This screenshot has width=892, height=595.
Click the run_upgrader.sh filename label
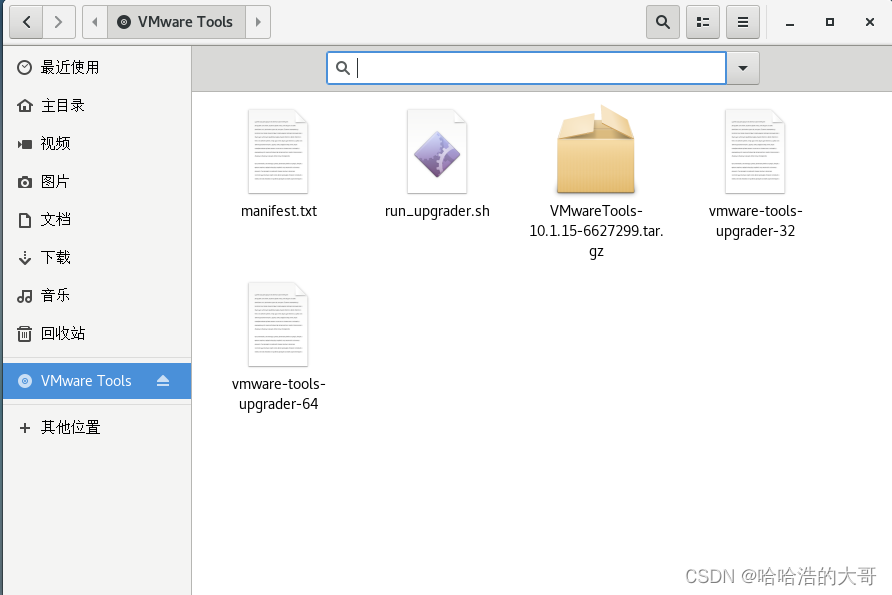(437, 211)
